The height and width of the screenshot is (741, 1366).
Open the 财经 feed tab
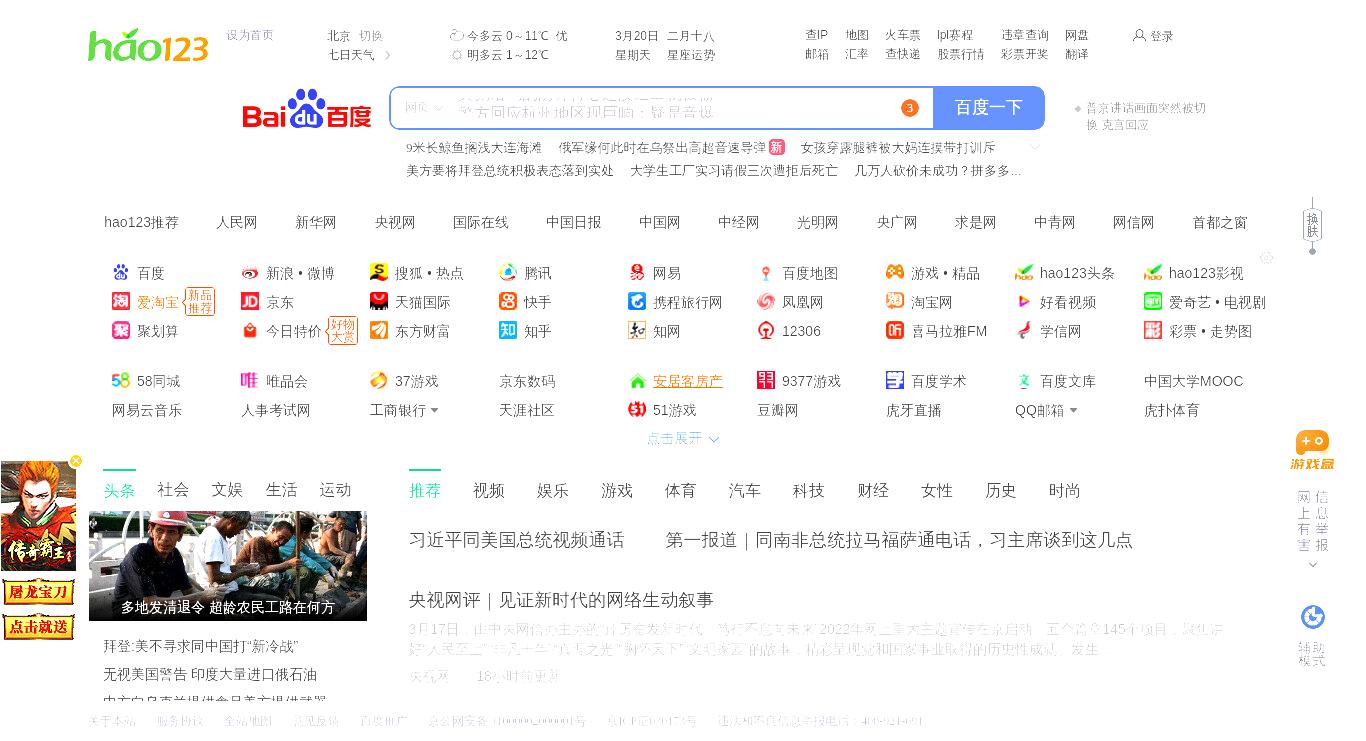click(873, 490)
